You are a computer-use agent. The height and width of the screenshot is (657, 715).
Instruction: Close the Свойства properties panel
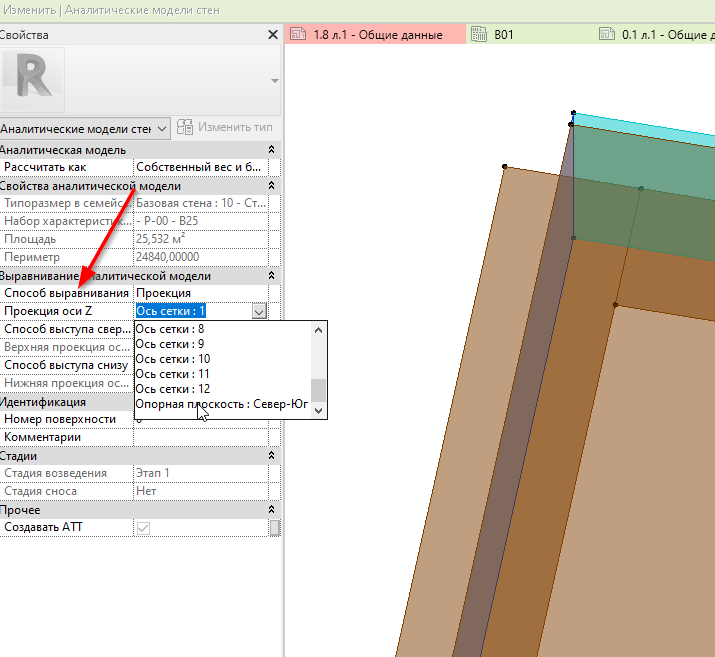(273, 35)
